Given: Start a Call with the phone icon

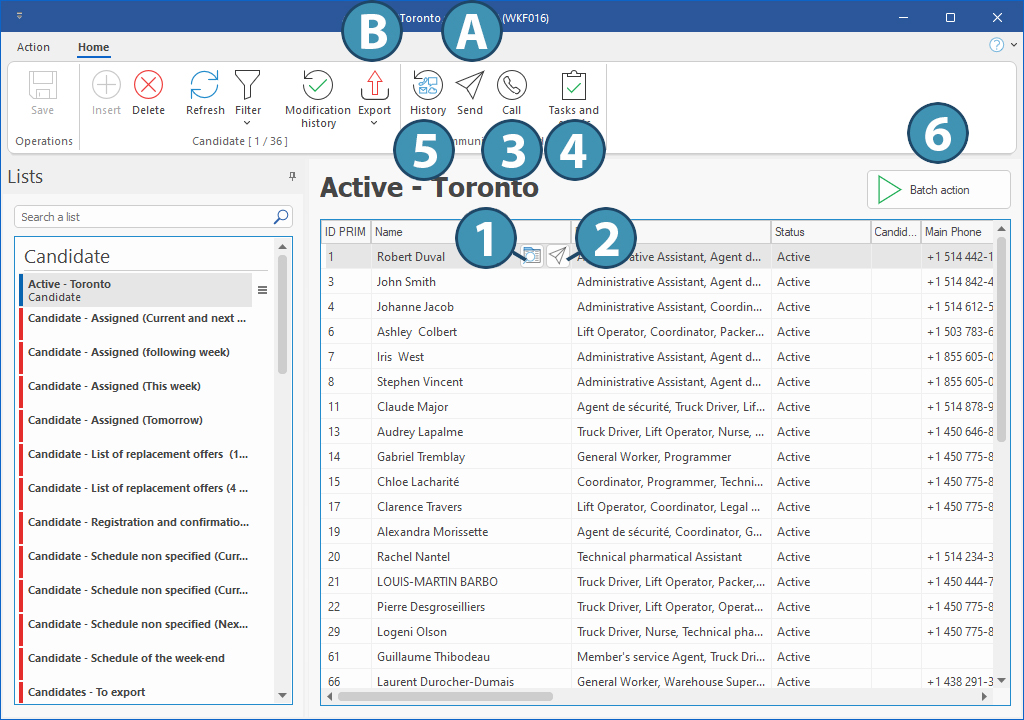Looking at the screenshot, I should (511, 88).
